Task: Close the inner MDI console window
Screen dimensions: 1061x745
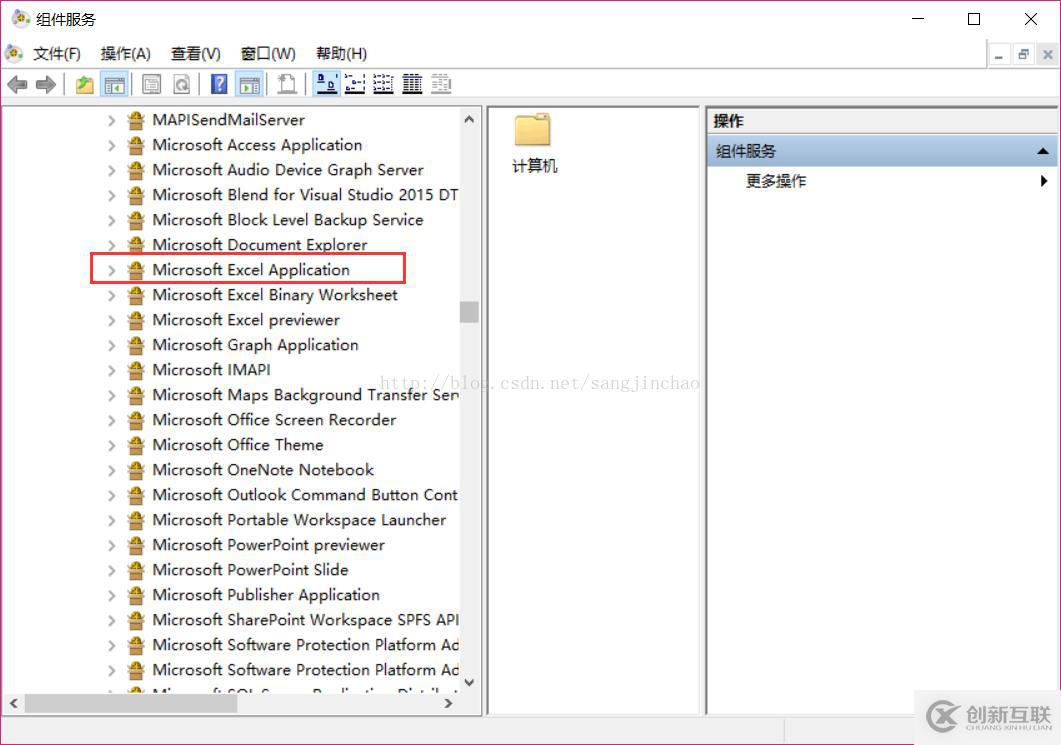Action: click(1047, 55)
